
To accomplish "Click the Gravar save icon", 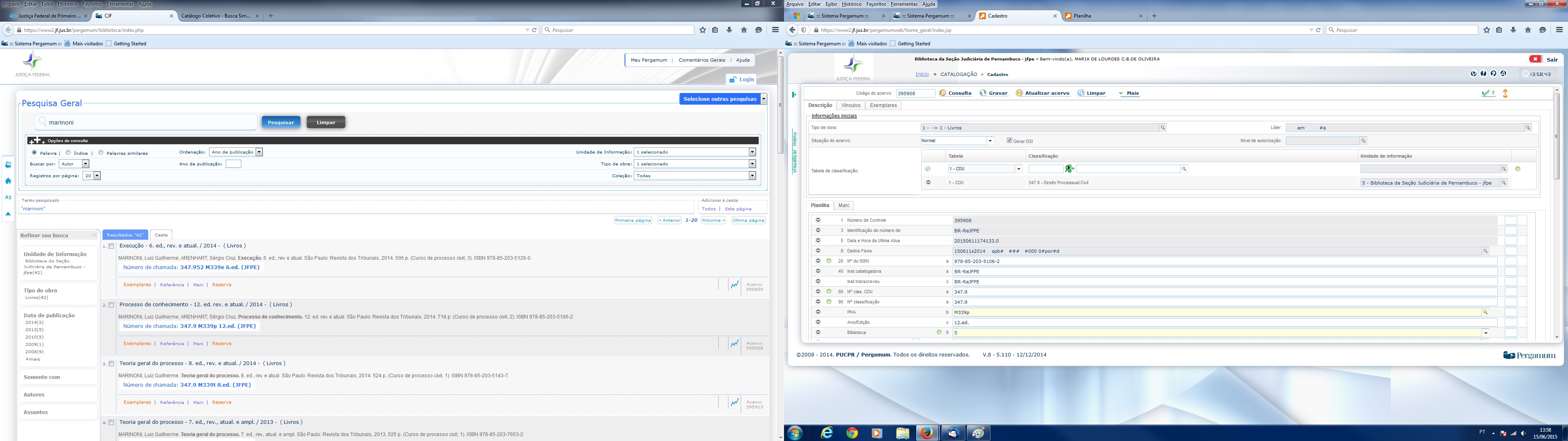I will click(x=983, y=93).
